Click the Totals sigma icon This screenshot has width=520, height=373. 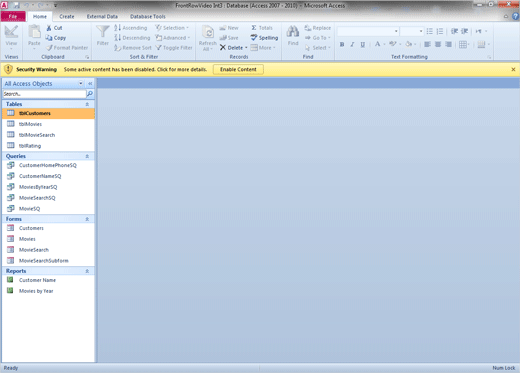pyautogui.click(x=254, y=28)
